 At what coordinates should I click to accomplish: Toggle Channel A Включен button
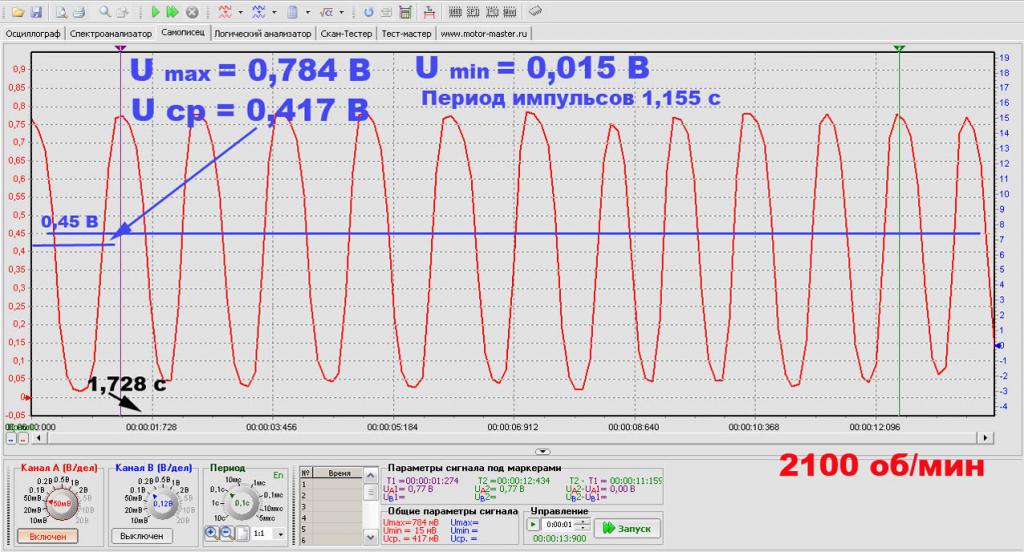click(x=47, y=537)
